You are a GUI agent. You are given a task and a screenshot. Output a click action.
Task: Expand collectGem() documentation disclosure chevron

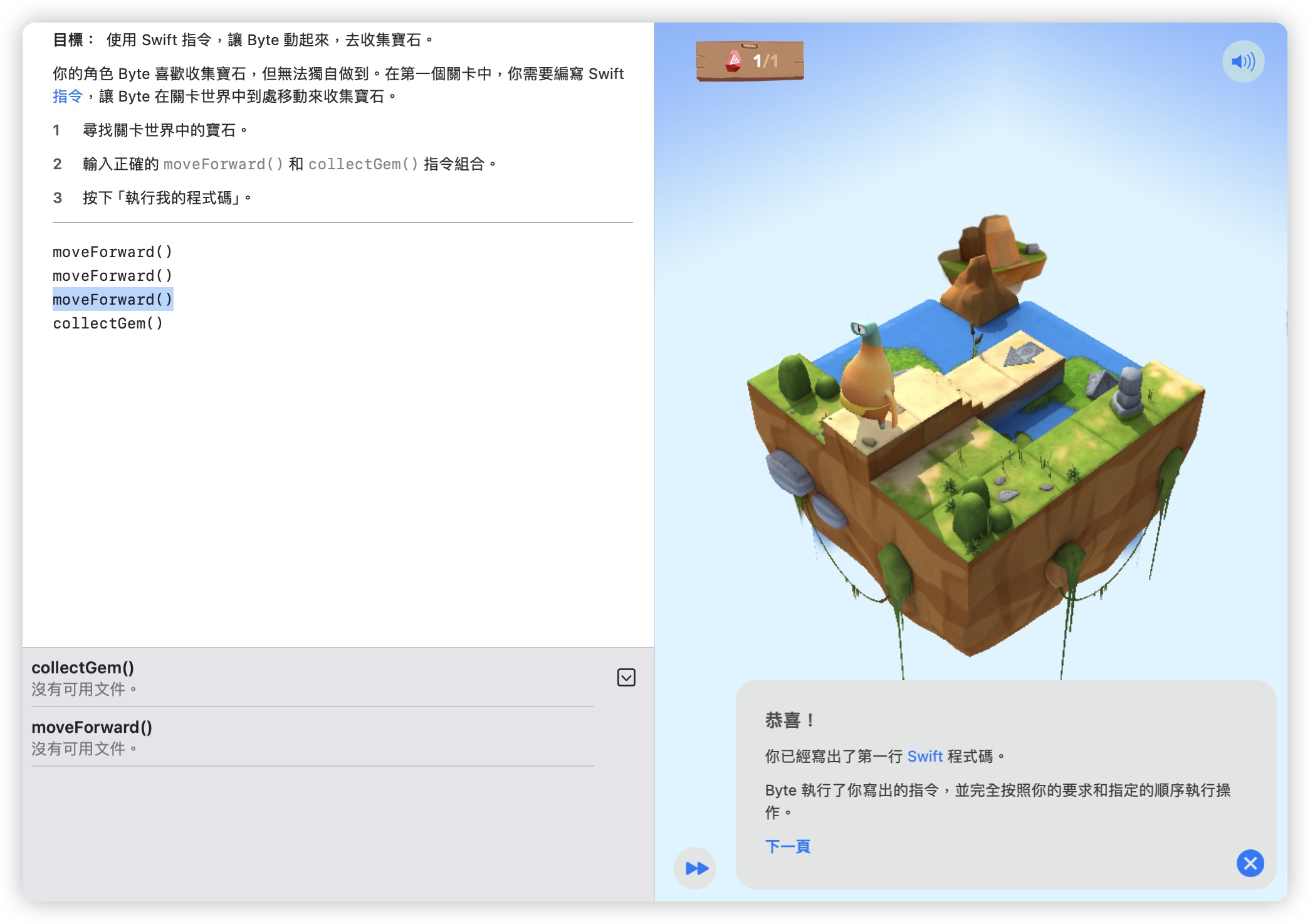[627, 677]
